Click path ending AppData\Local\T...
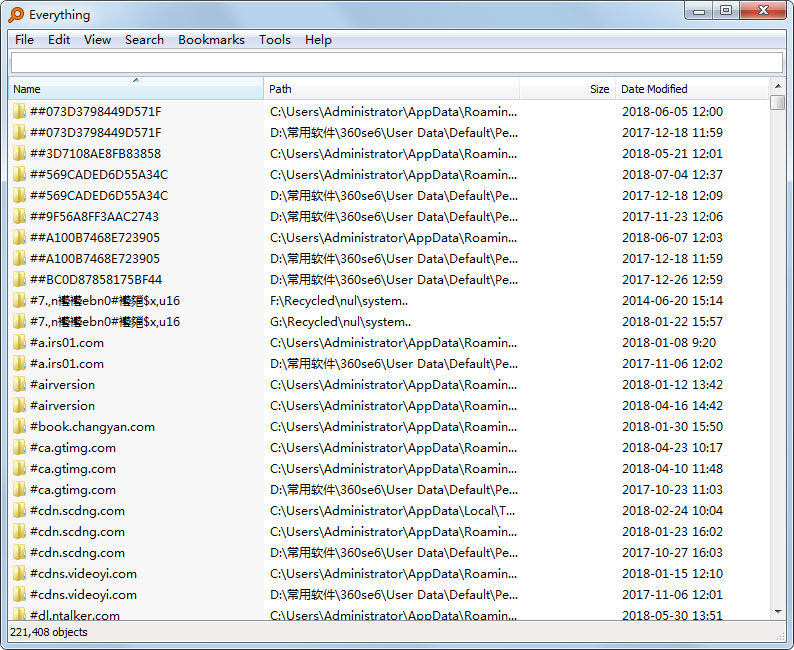794x650 pixels. (x=392, y=511)
